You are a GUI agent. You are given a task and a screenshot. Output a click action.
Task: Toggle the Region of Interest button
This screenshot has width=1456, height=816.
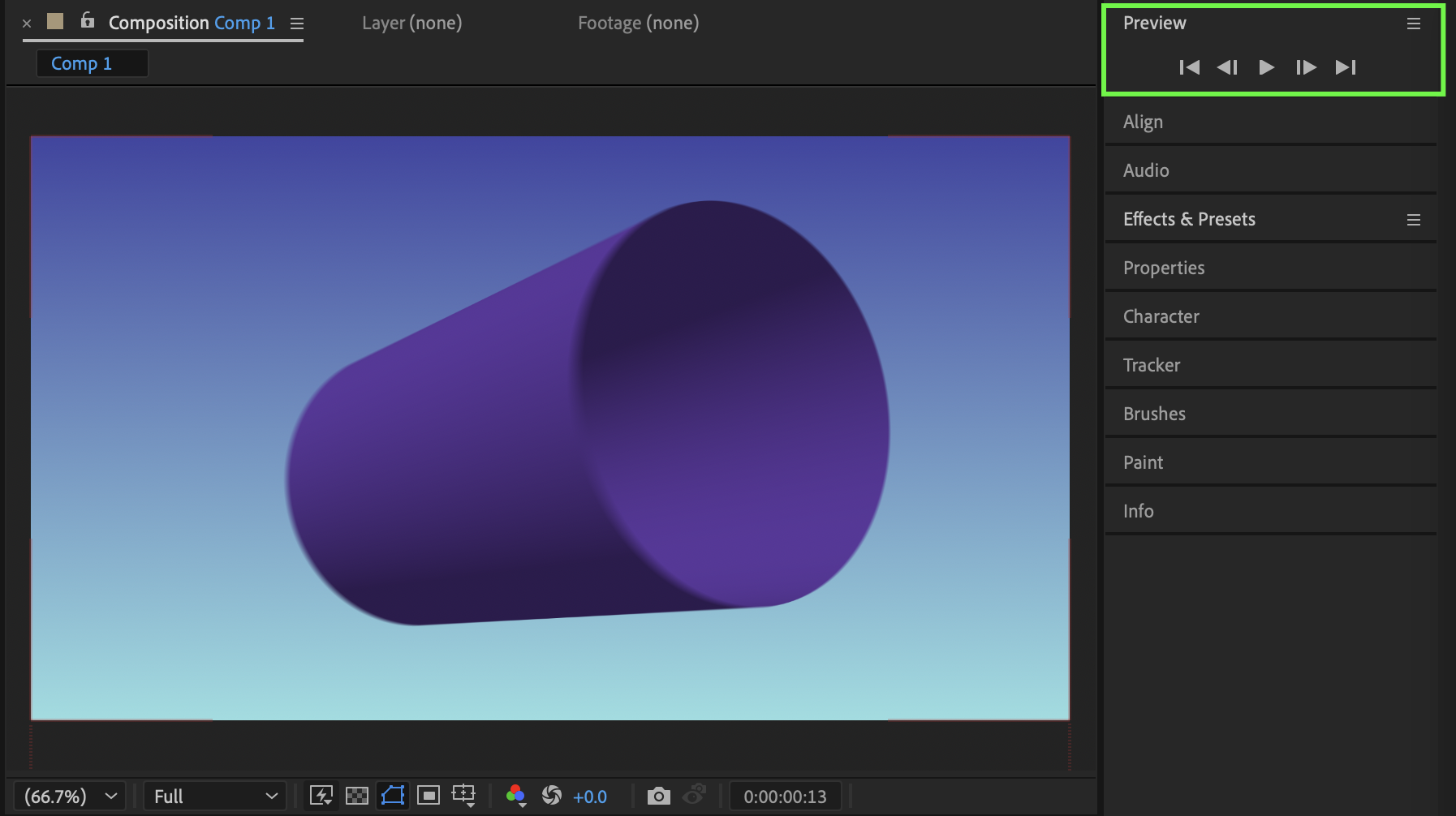click(429, 796)
